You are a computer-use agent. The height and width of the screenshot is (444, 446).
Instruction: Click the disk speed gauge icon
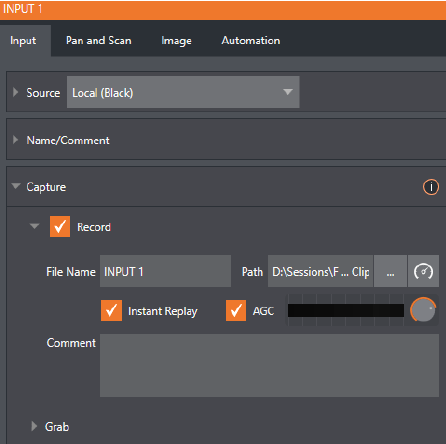[423, 271]
